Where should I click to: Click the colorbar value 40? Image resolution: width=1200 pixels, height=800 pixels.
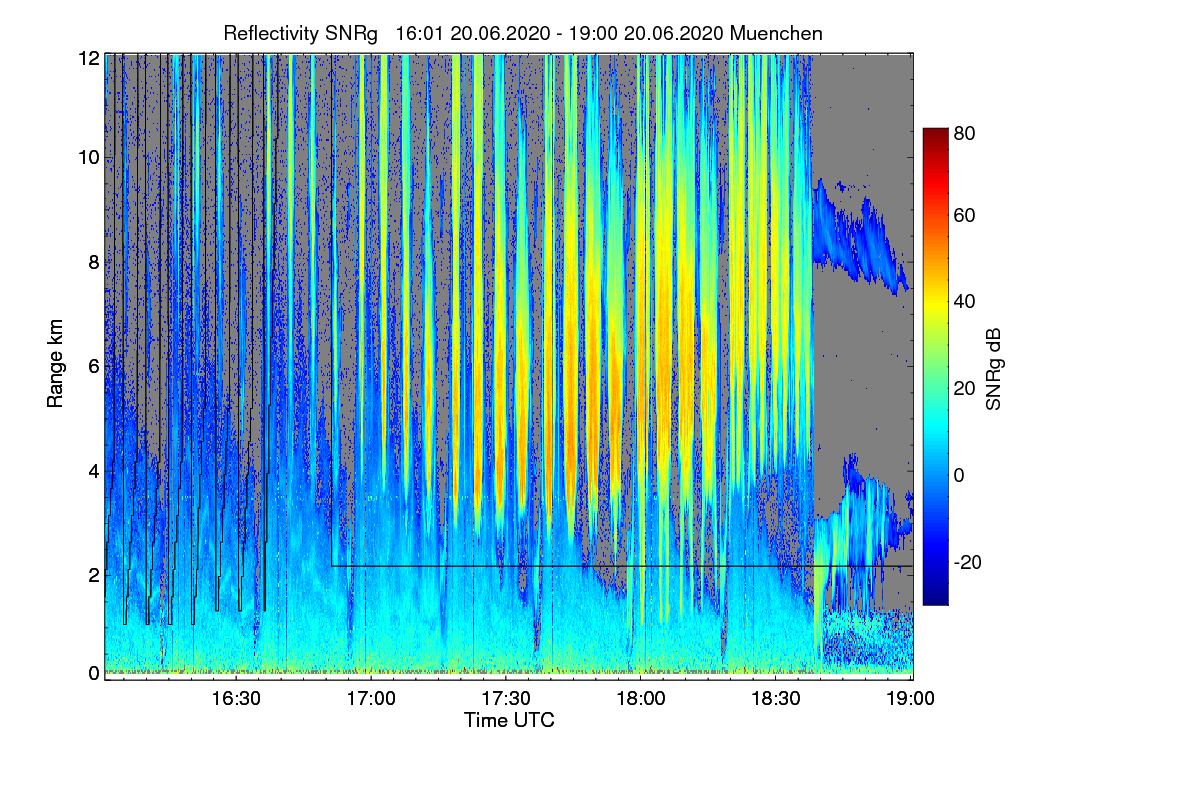tap(965, 302)
